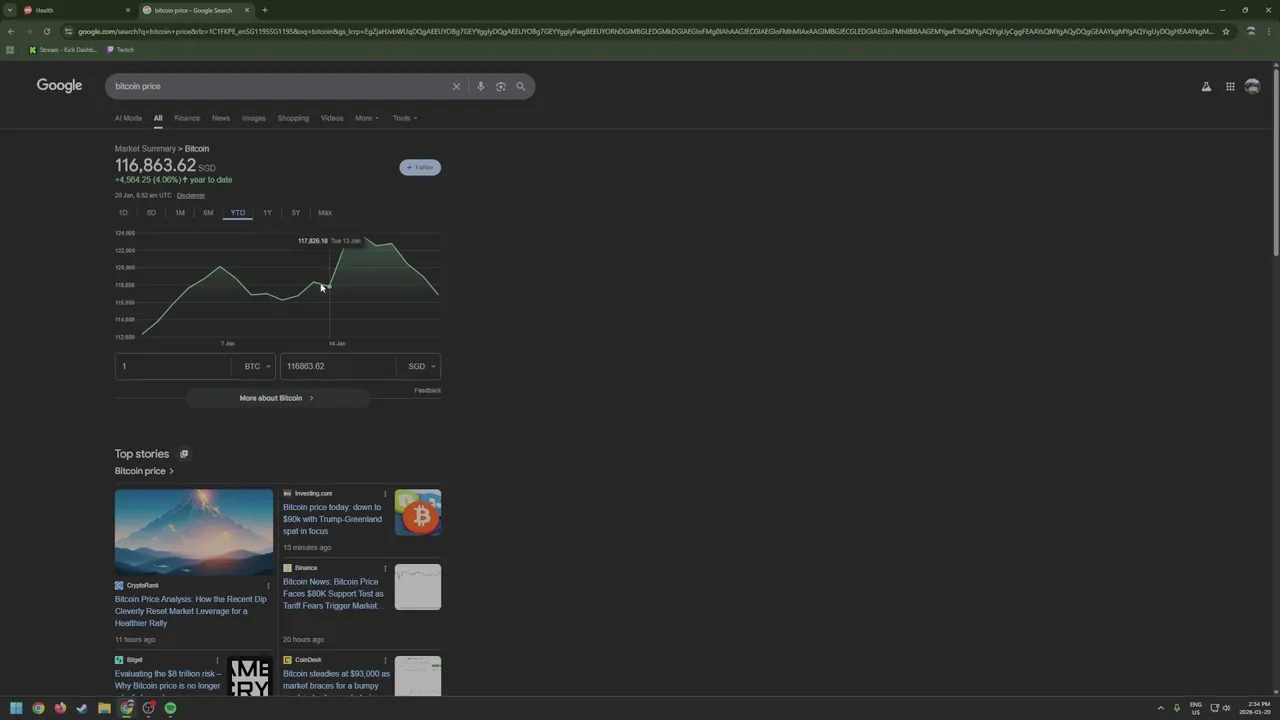This screenshot has height=720, width=1280.
Task: Select the Finance results tab
Action: tap(187, 118)
